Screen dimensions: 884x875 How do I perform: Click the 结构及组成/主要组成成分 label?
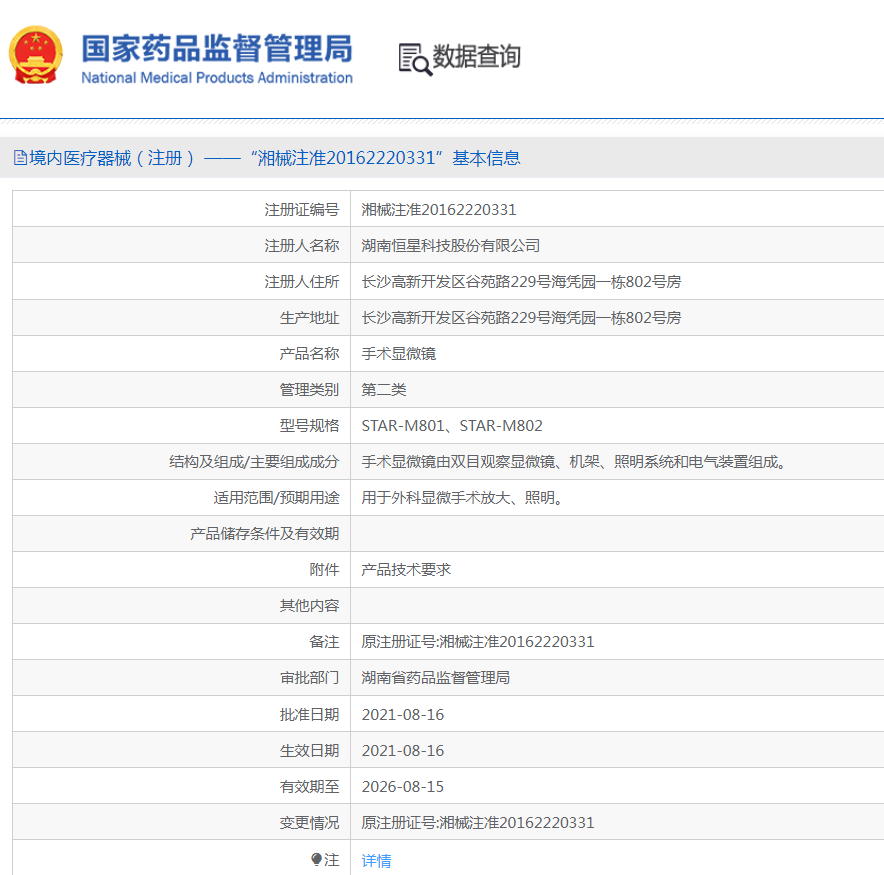[x=254, y=462]
